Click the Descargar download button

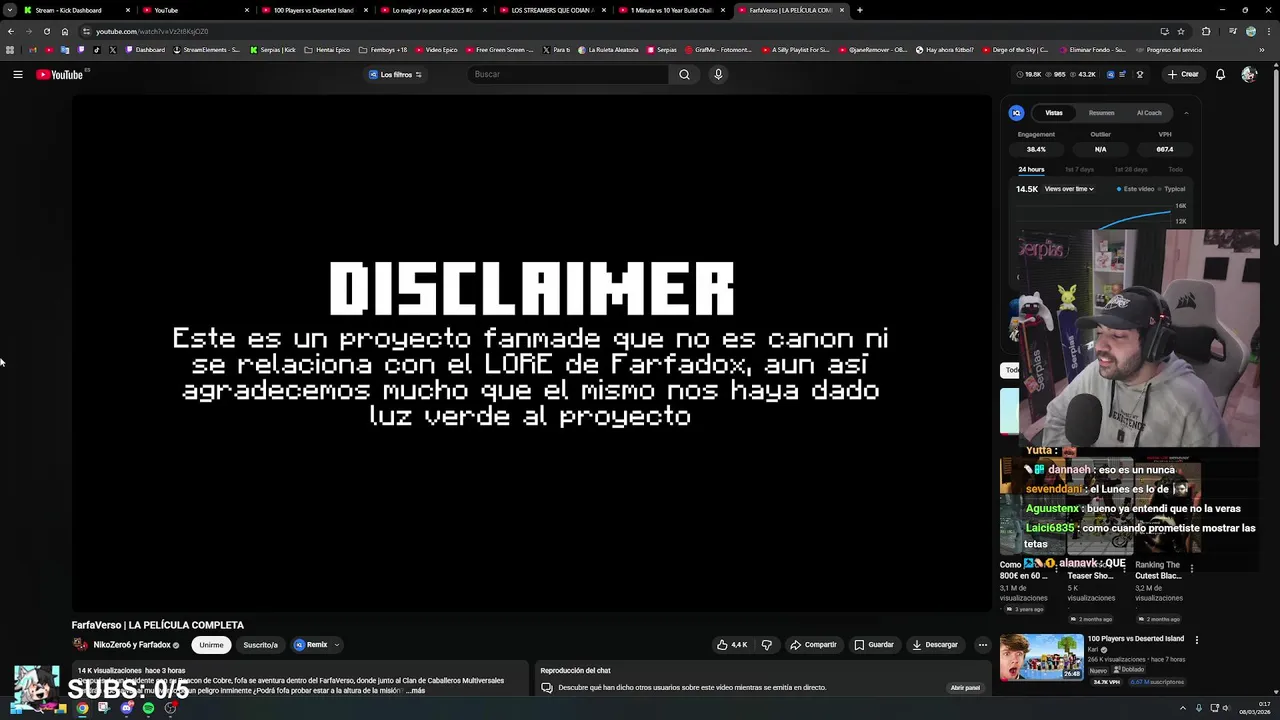coord(935,645)
